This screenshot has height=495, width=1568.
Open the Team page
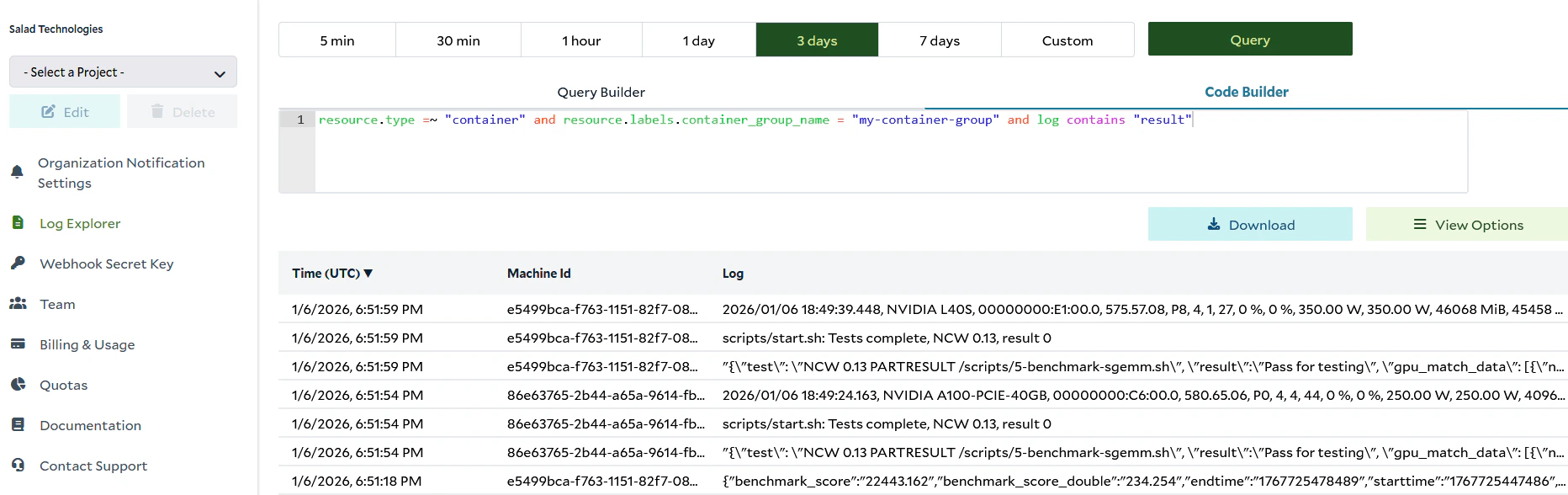57,304
